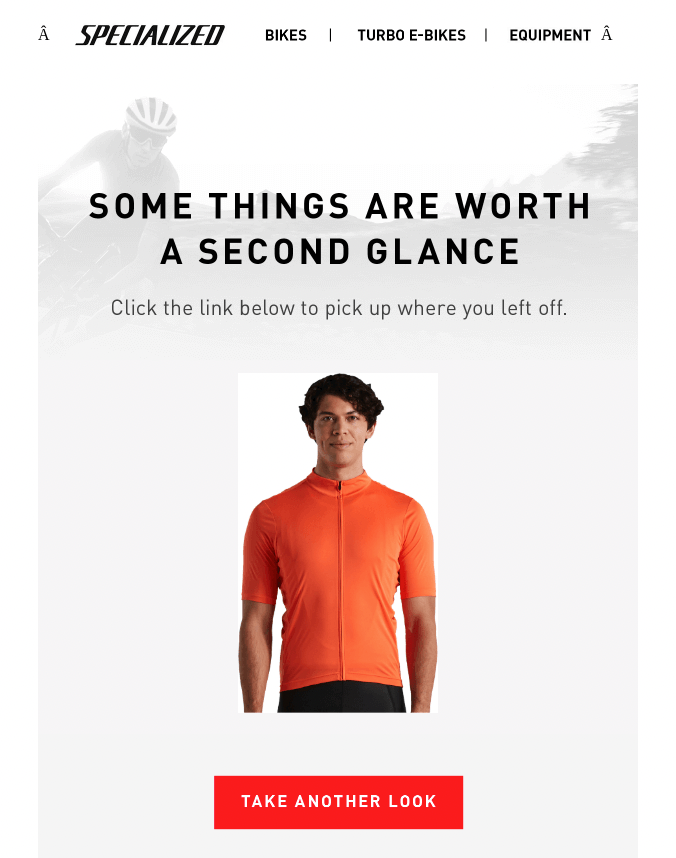The image size is (676, 858).
Task: Click the black shorts in product photo
Action: (x=342, y=698)
